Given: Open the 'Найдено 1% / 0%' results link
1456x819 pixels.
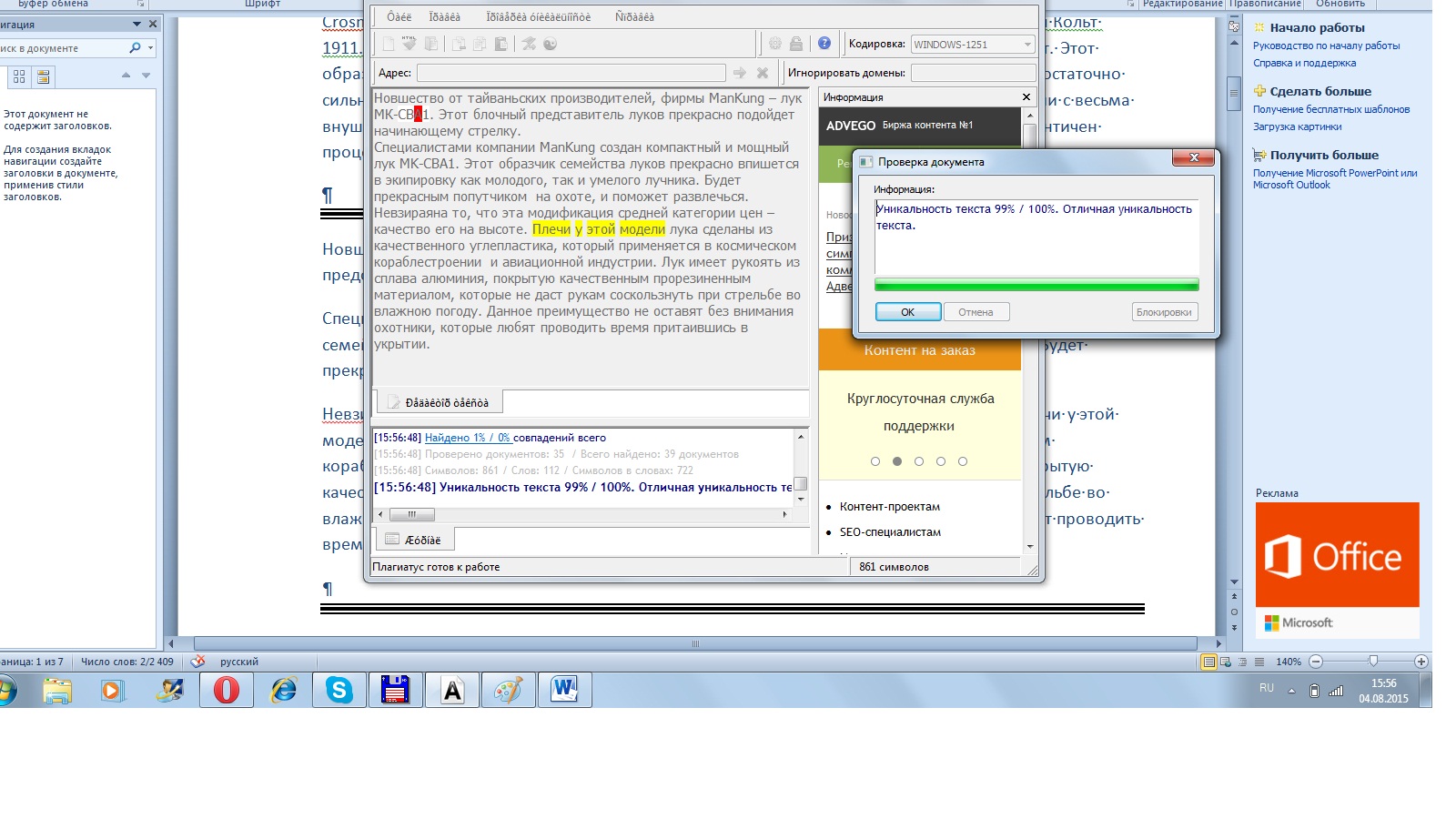Looking at the screenshot, I should coord(467,438).
